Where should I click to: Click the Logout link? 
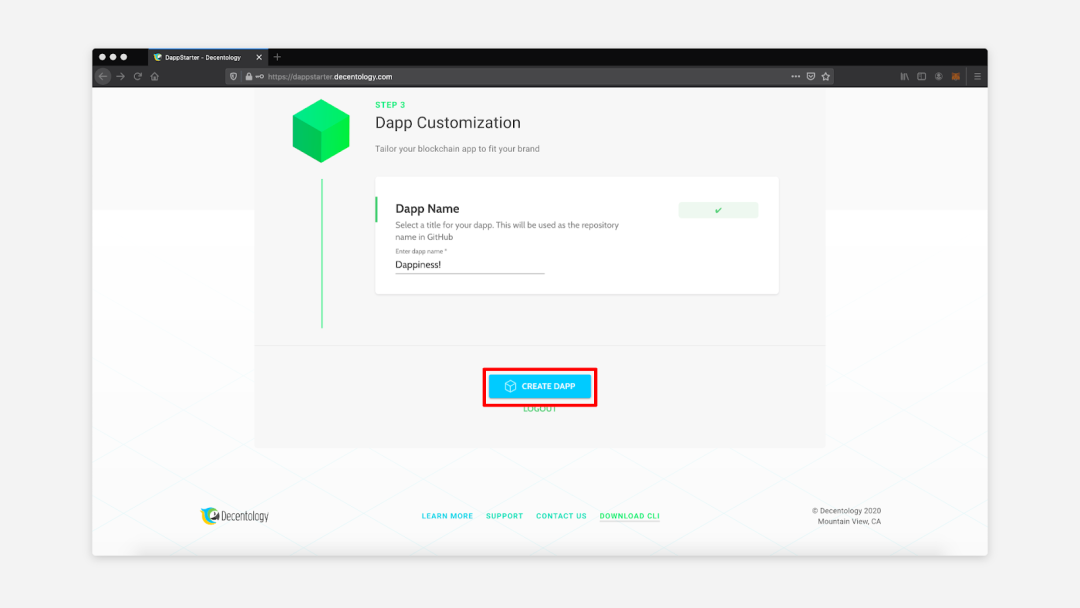[x=539, y=409]
